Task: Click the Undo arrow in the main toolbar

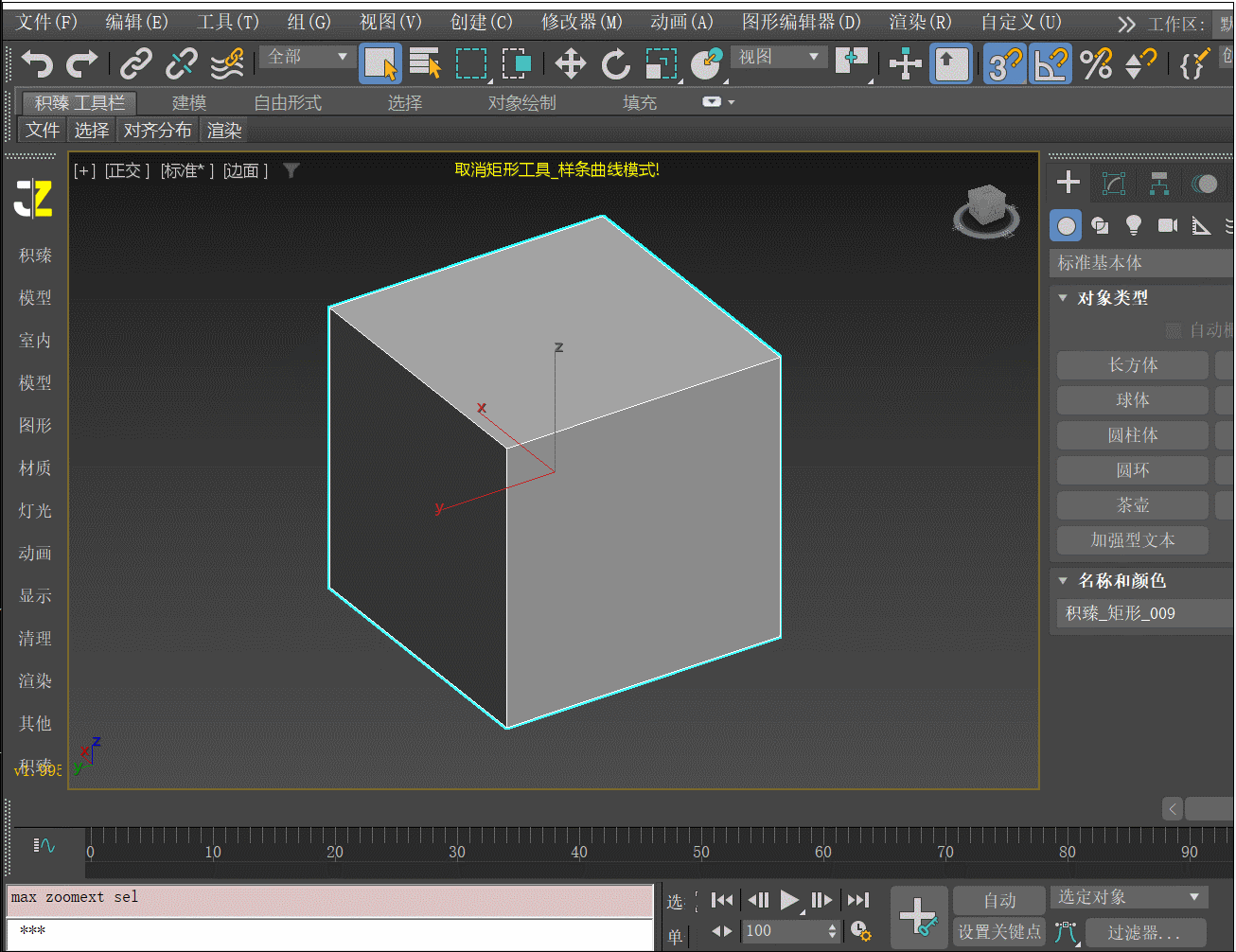Action: tap(37, 63)
